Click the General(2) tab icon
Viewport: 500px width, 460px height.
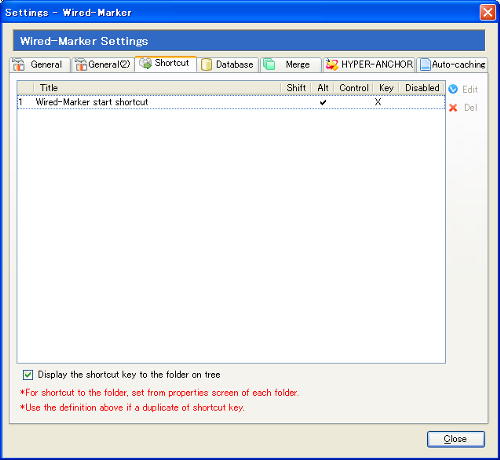click(x=81, y=65)
